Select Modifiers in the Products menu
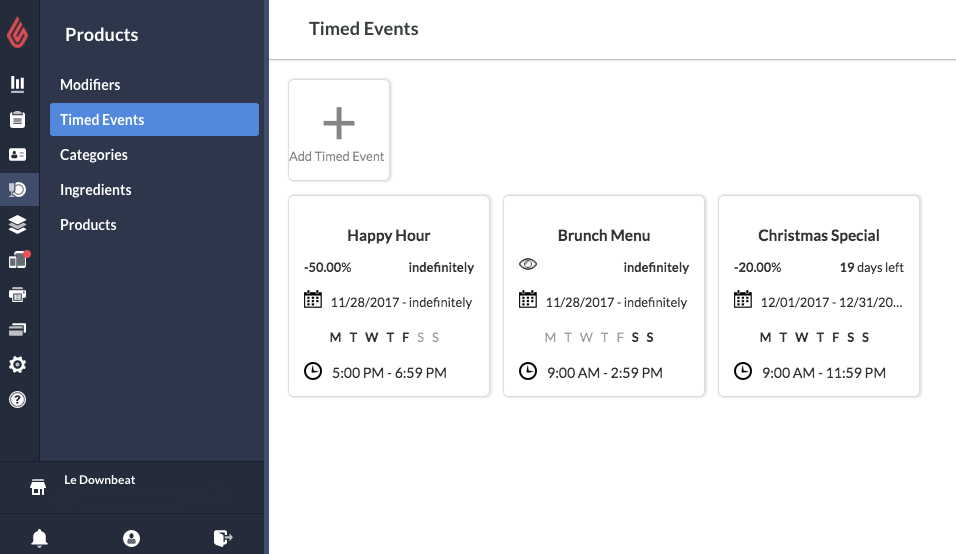 (90, 85)
